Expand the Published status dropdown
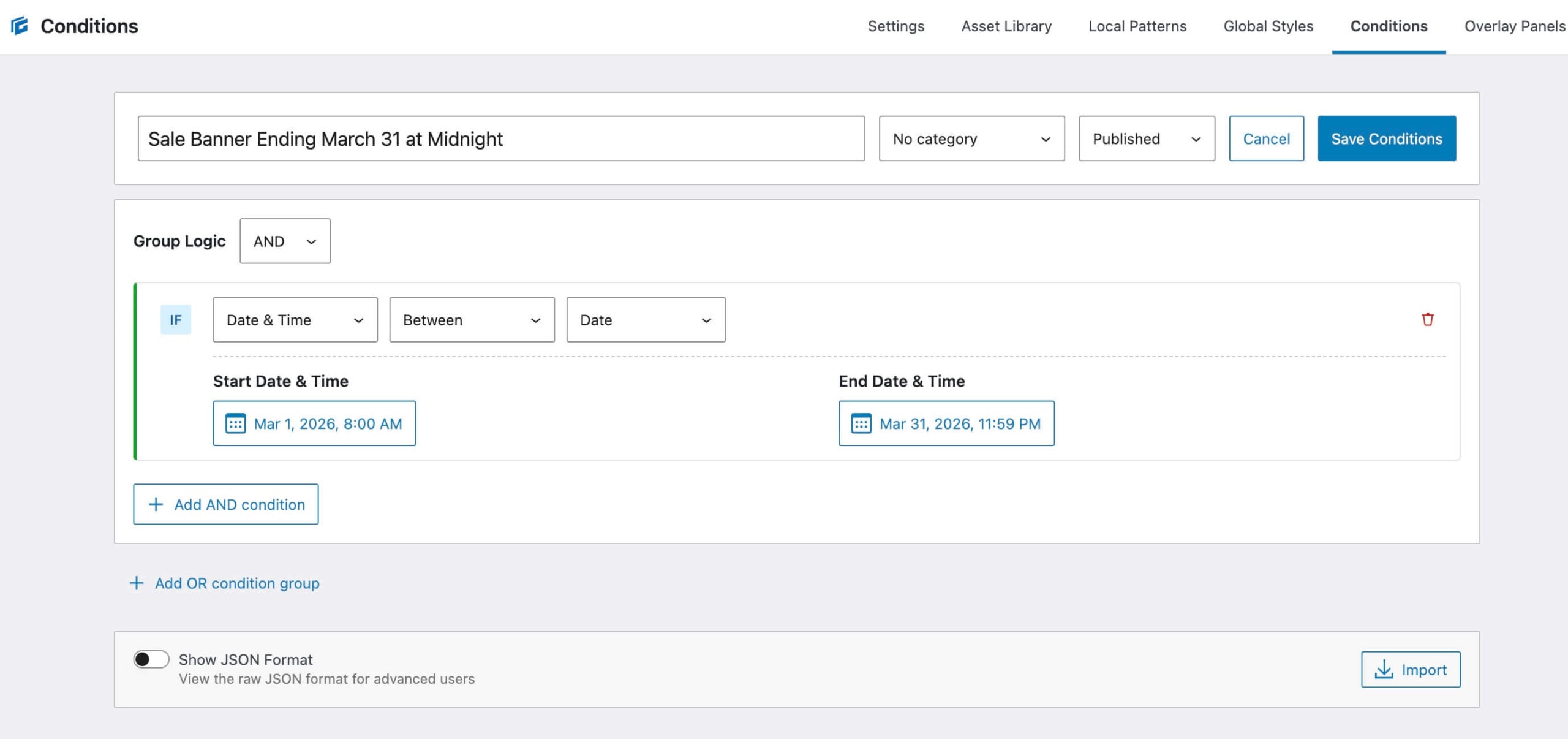 1147,138
